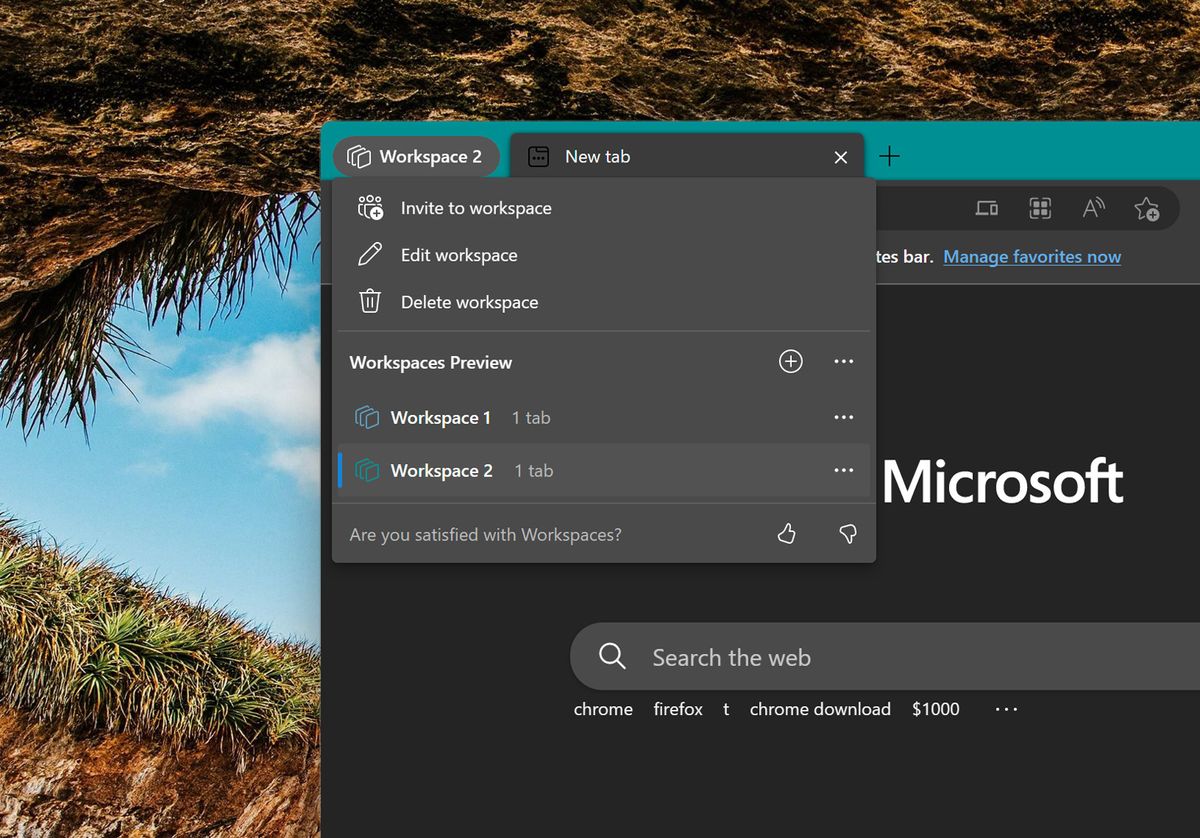Image resolution: width=1200 pixels, height=838 pixels.
Task: Open a new browser tab
Action: tap(889, 156)
